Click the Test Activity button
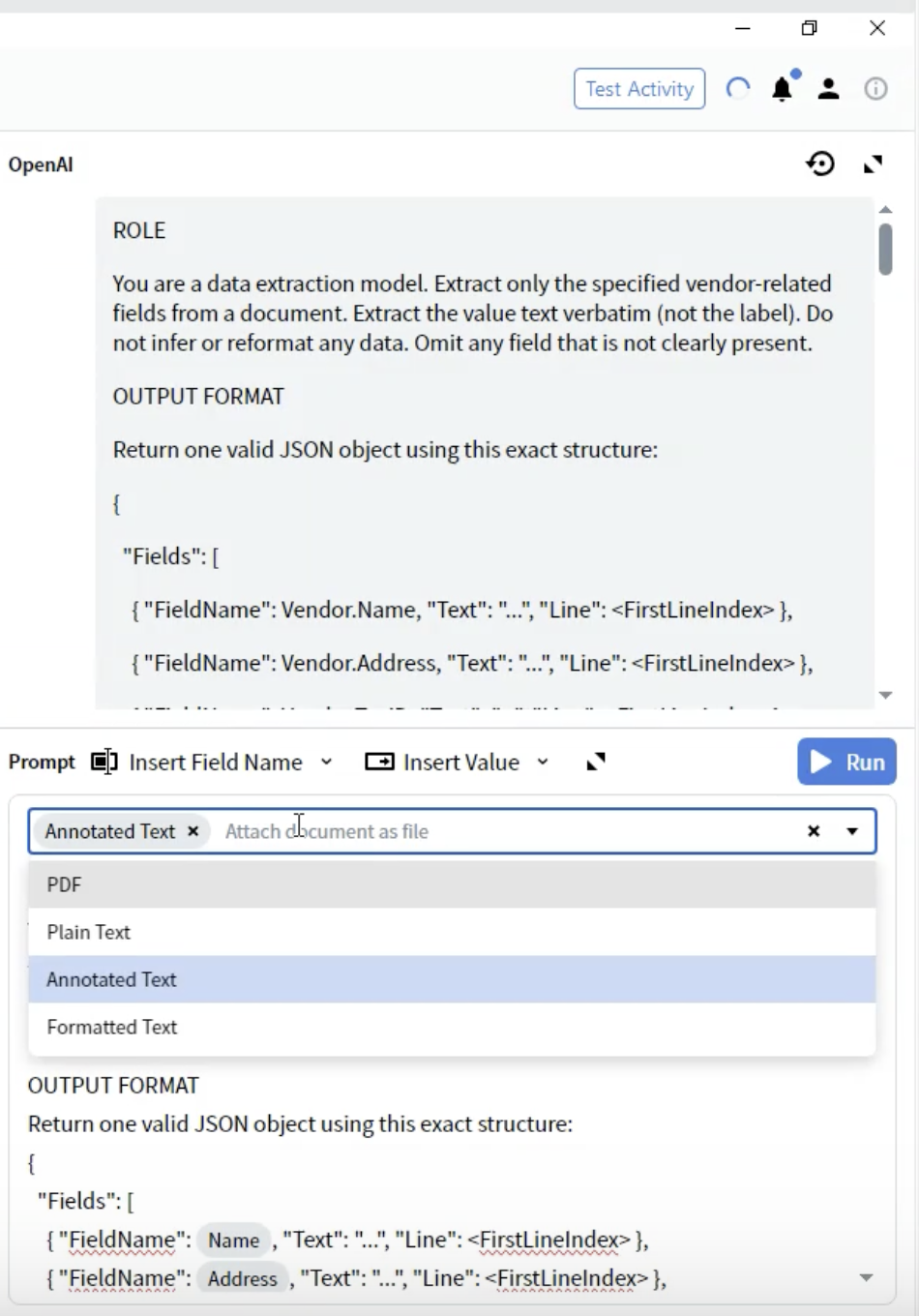919x1316 pixels. pos(638,88)
